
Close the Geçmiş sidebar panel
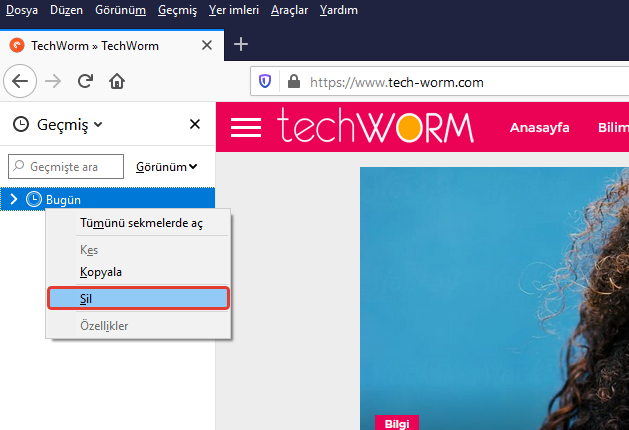(x=195, y=124)
